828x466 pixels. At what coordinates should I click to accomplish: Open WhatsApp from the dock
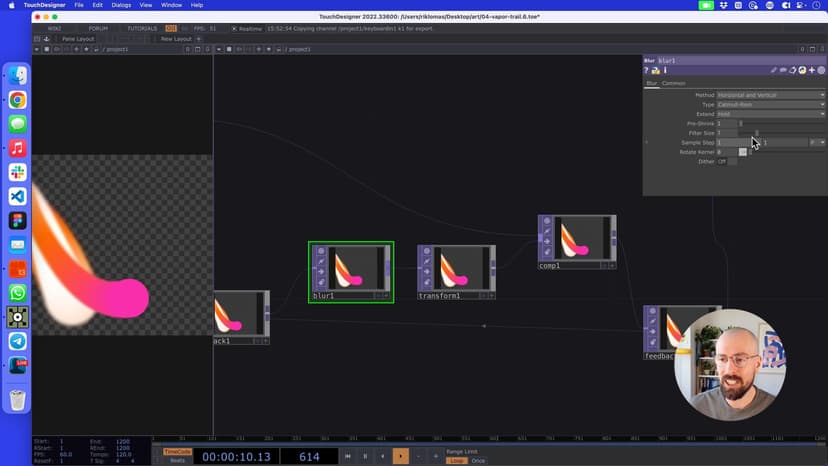pyautogui.click(x=17, y=293)
